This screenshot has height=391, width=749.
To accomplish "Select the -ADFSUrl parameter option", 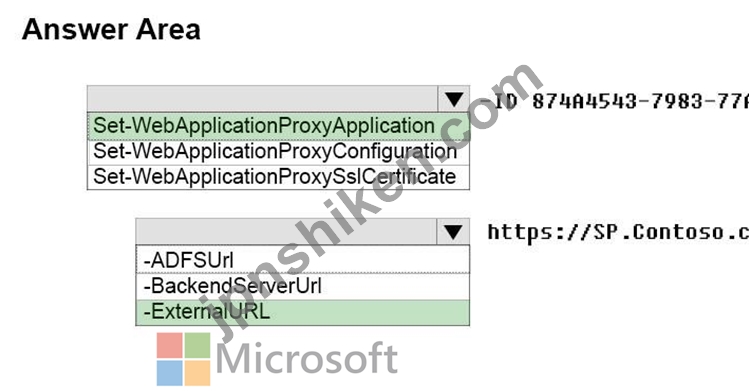I will [303, 260].
